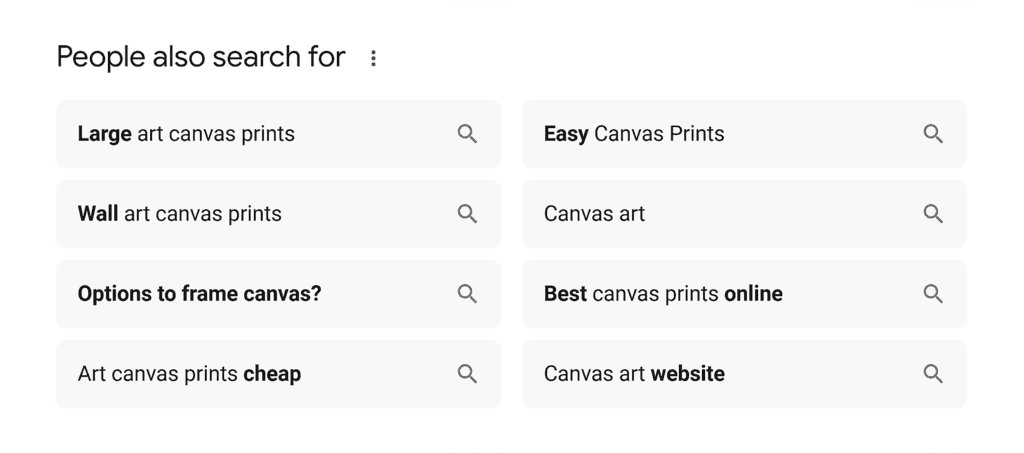Open the Easy Canvas Prints suggestion
Viewport: 1024px width, 453px height.
tap(634, 134)
